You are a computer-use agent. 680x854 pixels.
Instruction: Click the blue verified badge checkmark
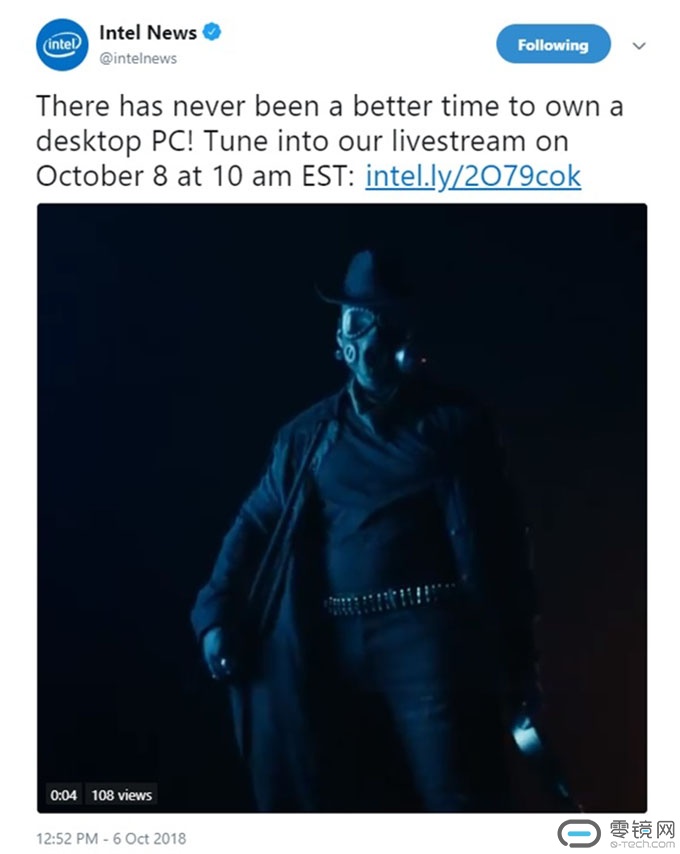212,32
